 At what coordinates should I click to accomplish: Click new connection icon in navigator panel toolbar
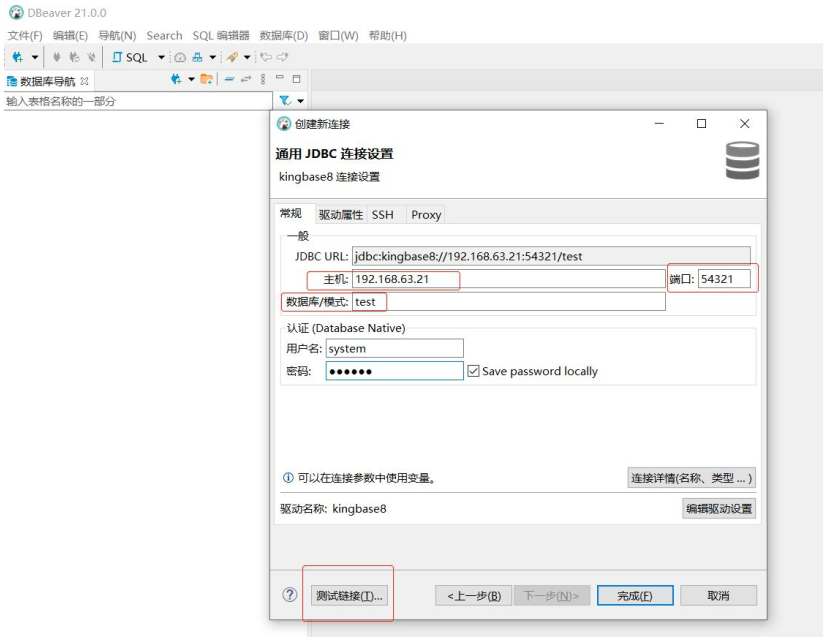pyautogui.click(x=176, y=79)
